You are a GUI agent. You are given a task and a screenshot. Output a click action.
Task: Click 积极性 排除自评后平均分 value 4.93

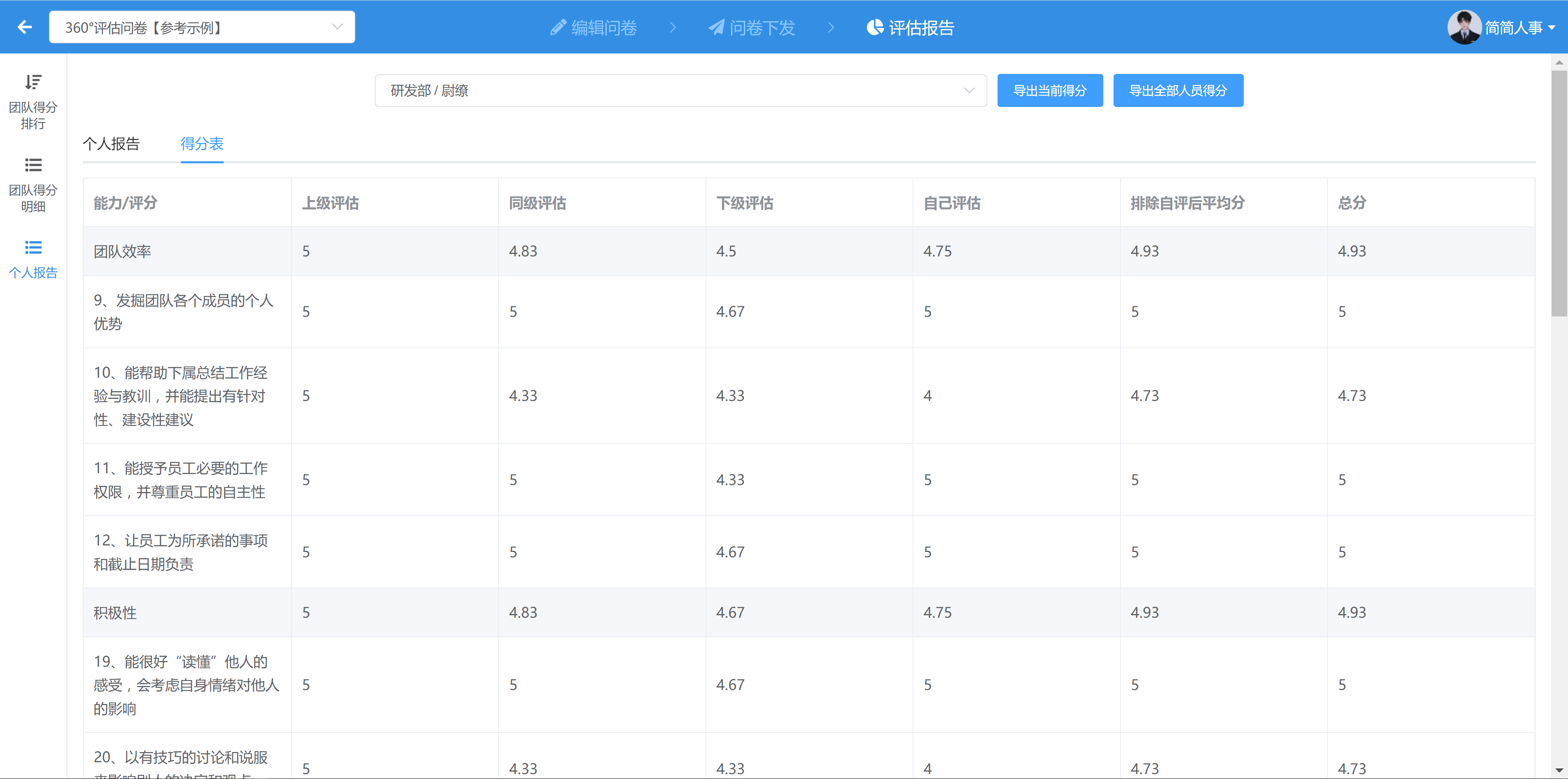click(1145, 612)
